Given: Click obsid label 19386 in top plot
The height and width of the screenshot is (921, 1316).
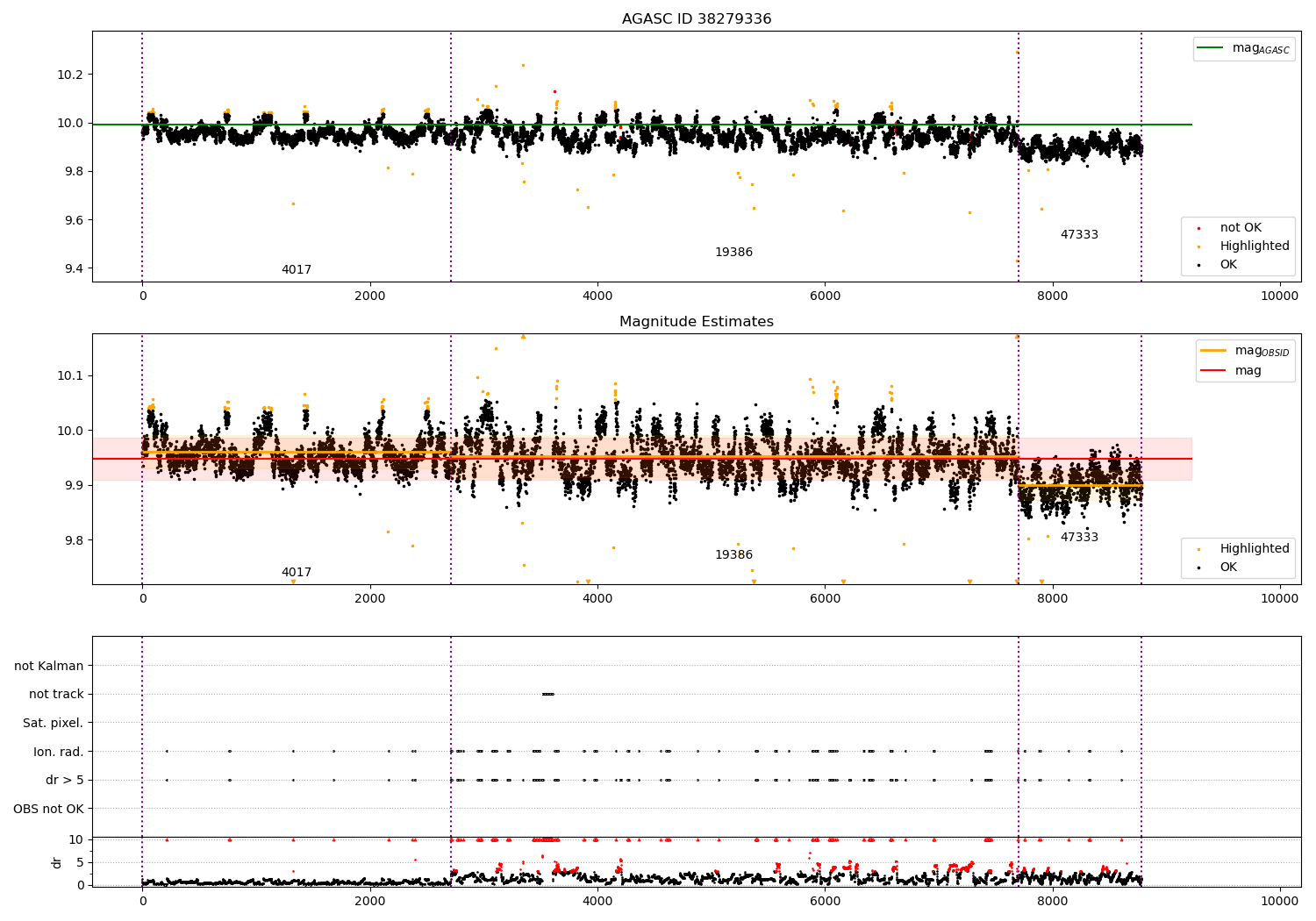Looking at the screenshot, I should coord(733,252).
